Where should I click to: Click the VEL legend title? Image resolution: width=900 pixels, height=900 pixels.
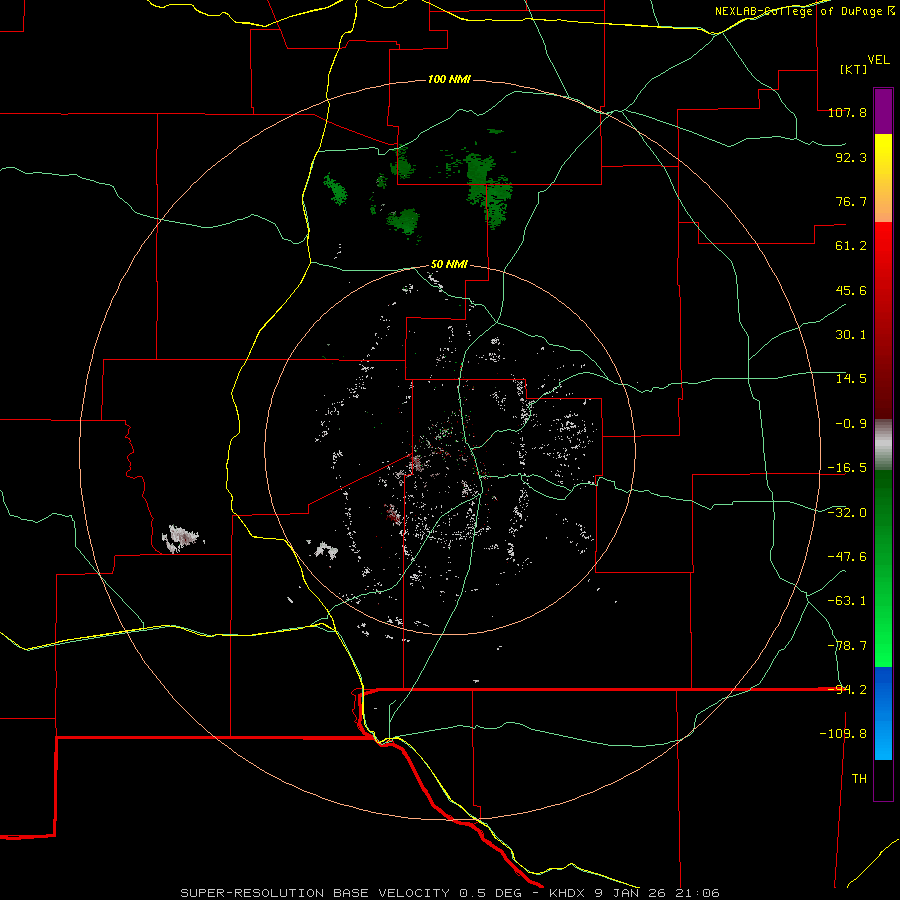(878, 60)
